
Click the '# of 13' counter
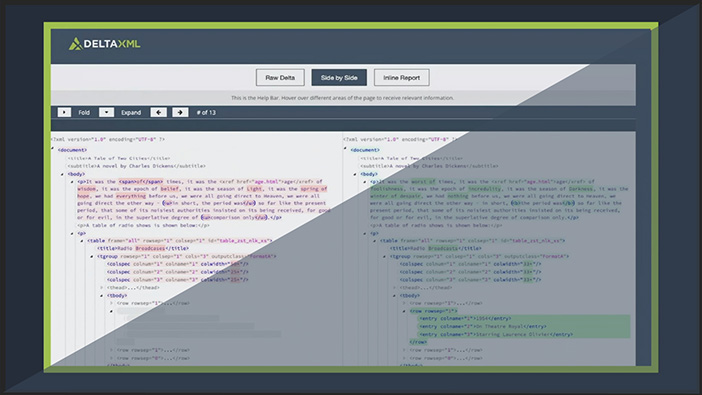coord(206,112)
